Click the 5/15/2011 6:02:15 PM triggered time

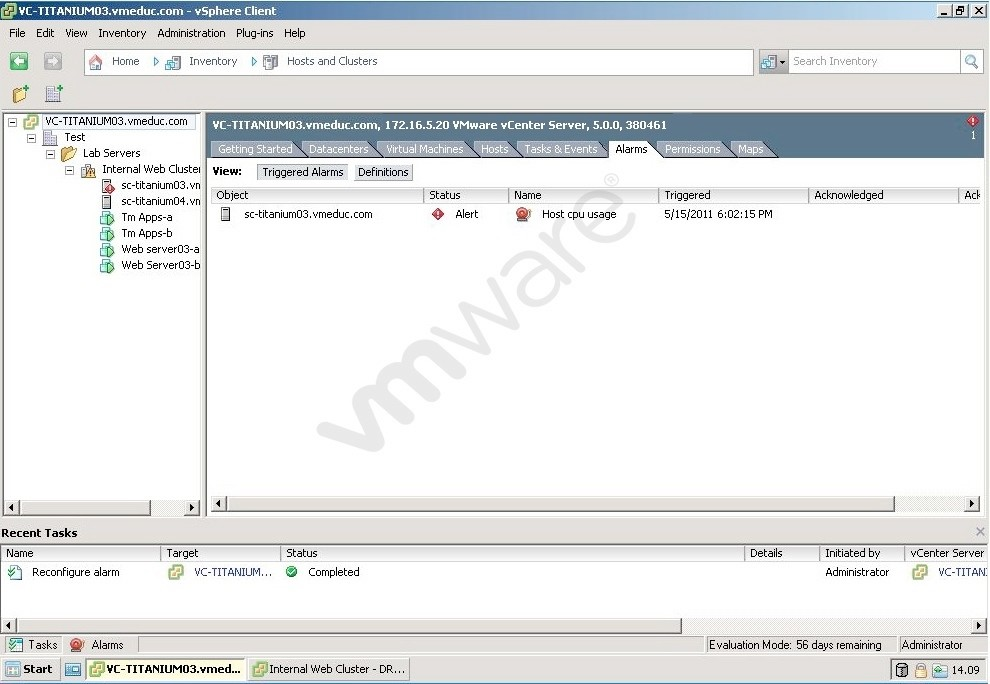pos(719,214)
